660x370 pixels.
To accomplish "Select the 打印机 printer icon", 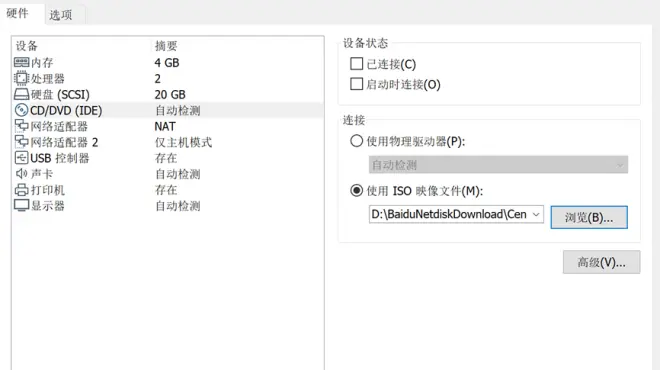I will pyautogui.click(x=21, y=190).
